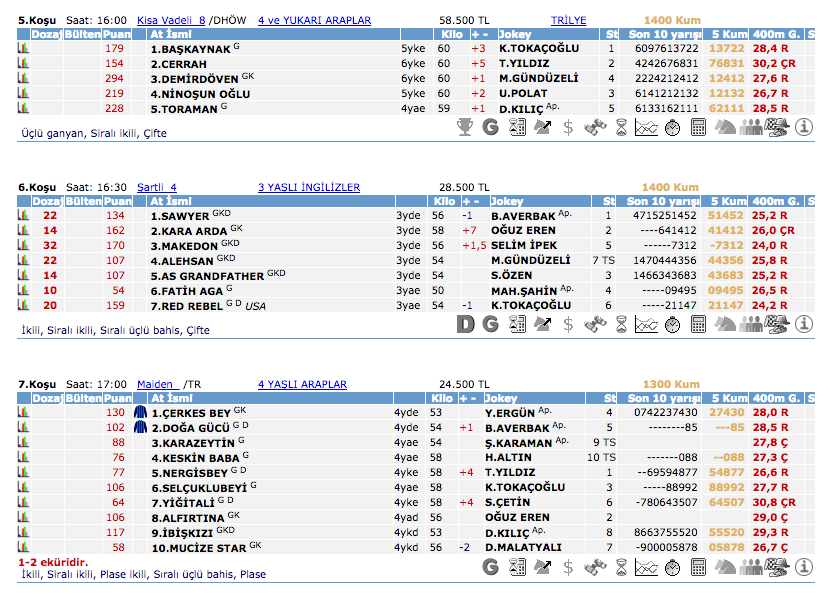Viewport: 831px width, 594px height.
Task: Click the Şartli 4 link in race 6
Action: (x=156, y=187)
